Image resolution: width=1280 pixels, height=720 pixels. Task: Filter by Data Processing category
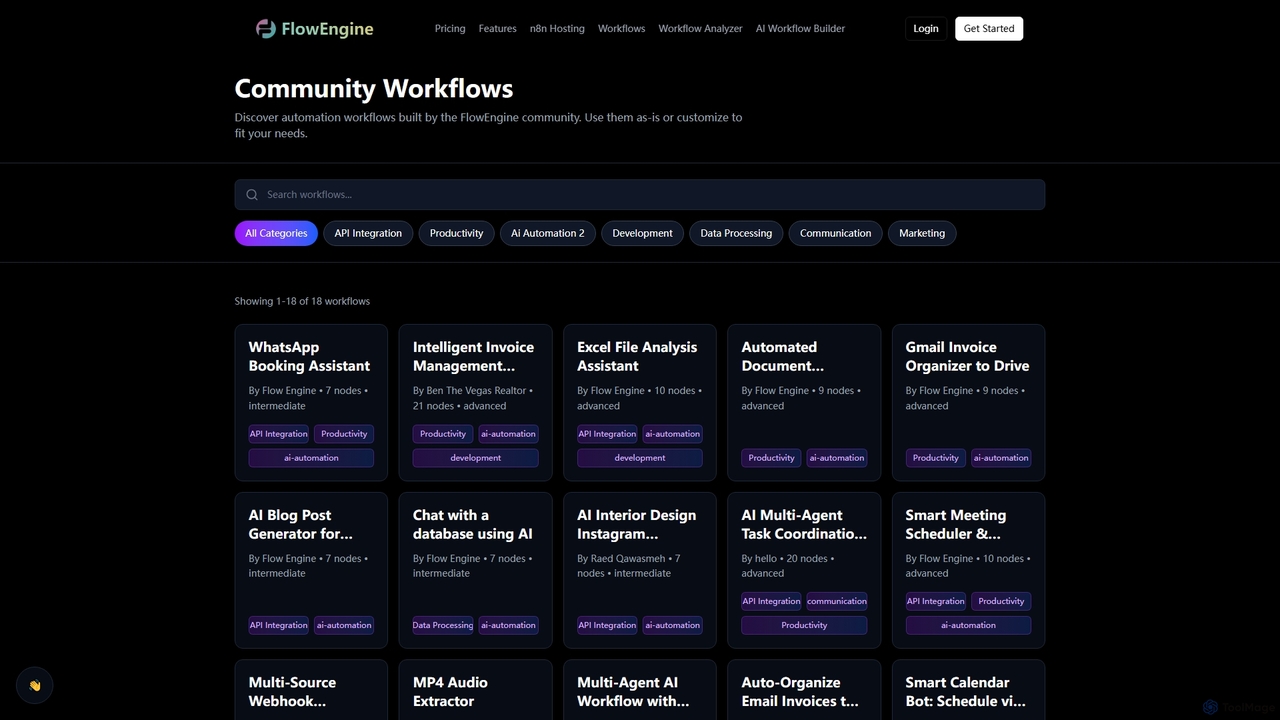click(736, 233)
